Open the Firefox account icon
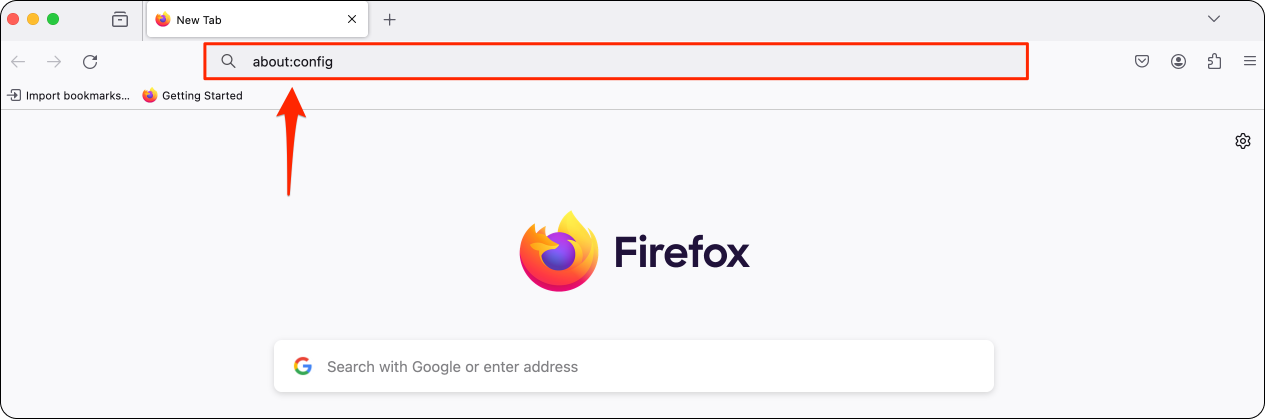The width and height of the screenshot is (1265, 419). click(1178, 62)
